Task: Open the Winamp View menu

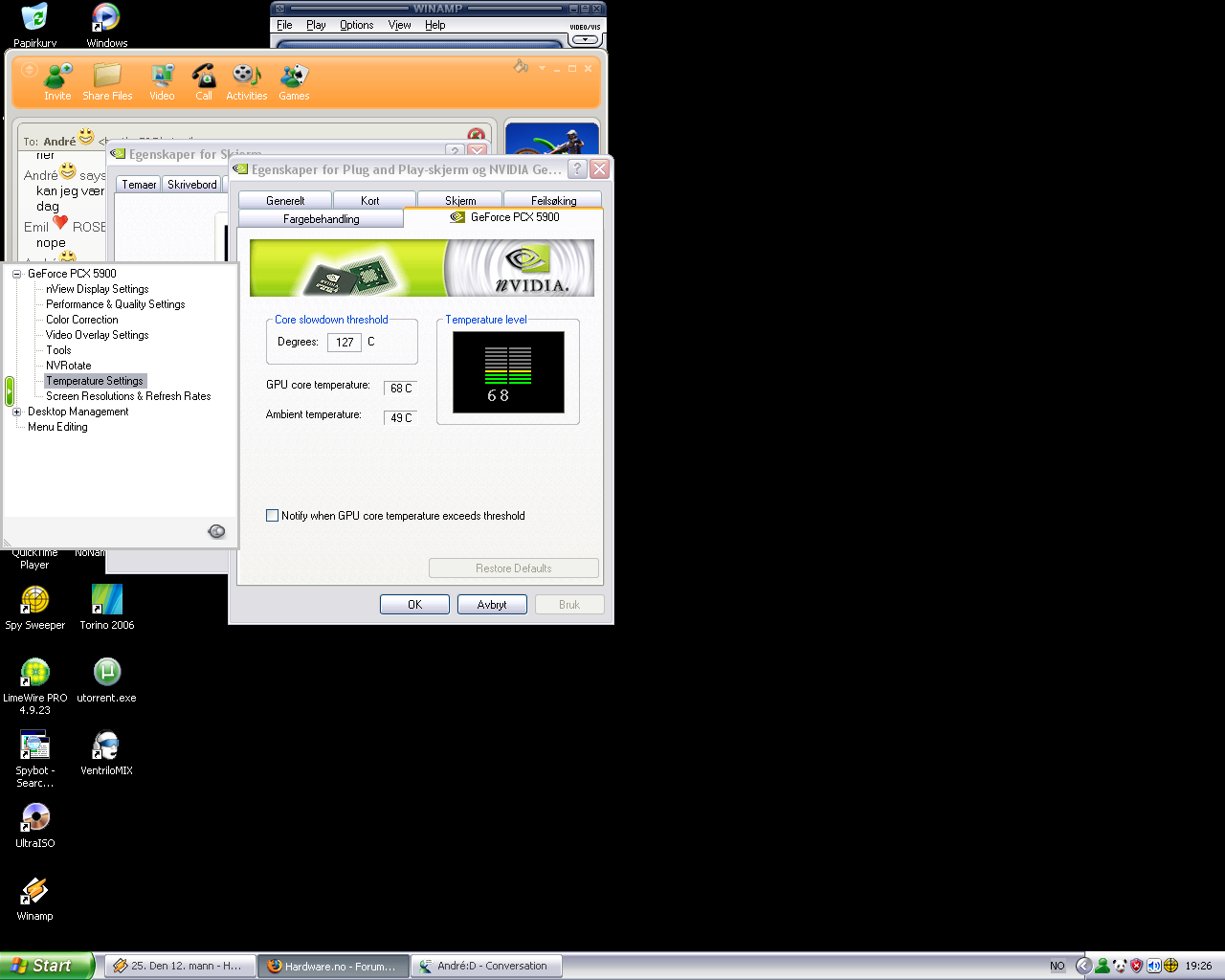Action: click(399, 25)
